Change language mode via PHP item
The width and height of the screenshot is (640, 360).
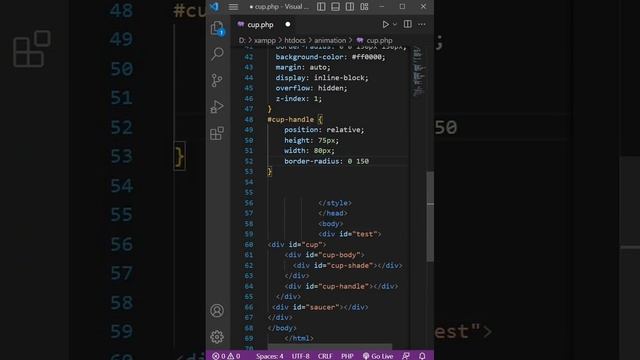click(x=347, y=356)
